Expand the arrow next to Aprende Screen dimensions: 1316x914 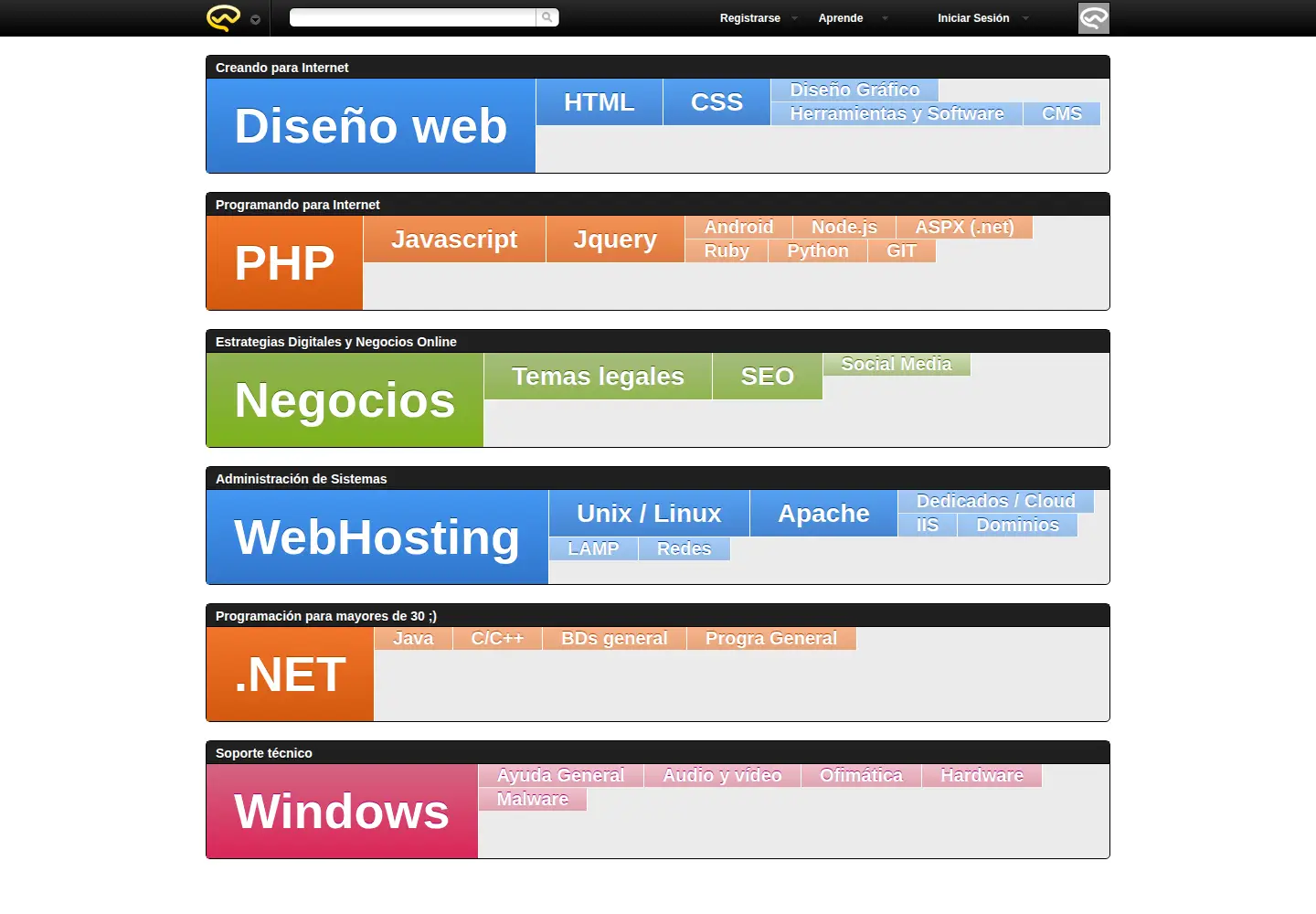tap(885, 18)
